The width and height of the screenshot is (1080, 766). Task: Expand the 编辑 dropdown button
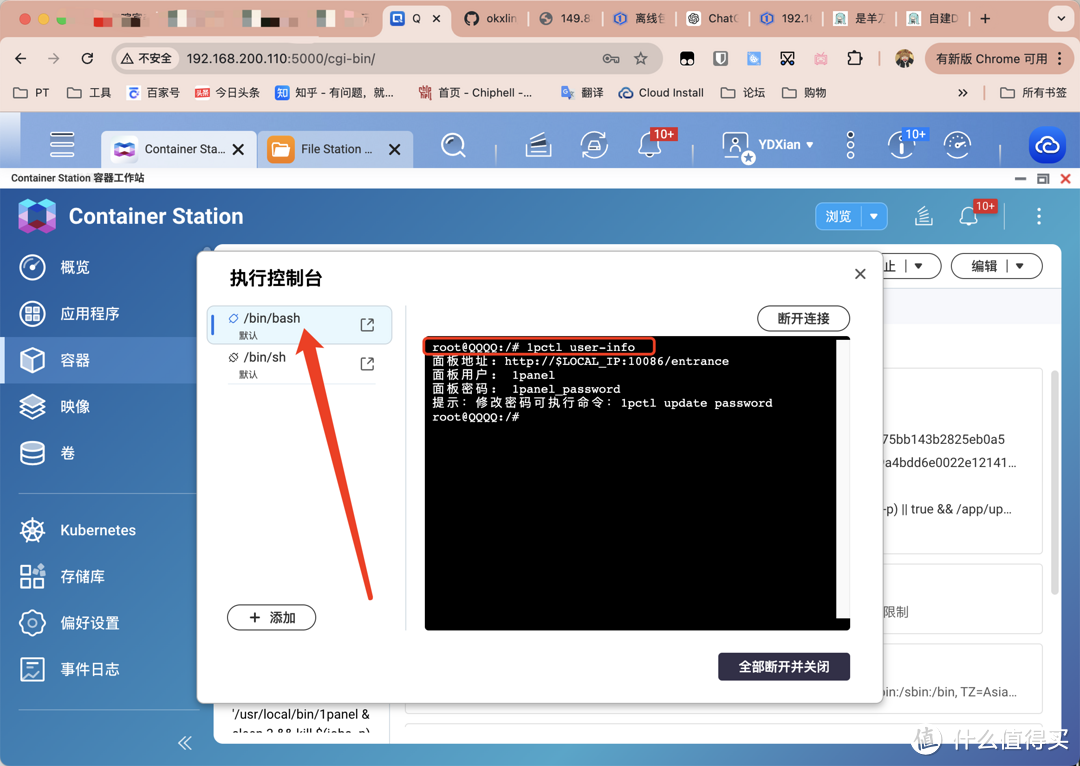click(1020, 266)
